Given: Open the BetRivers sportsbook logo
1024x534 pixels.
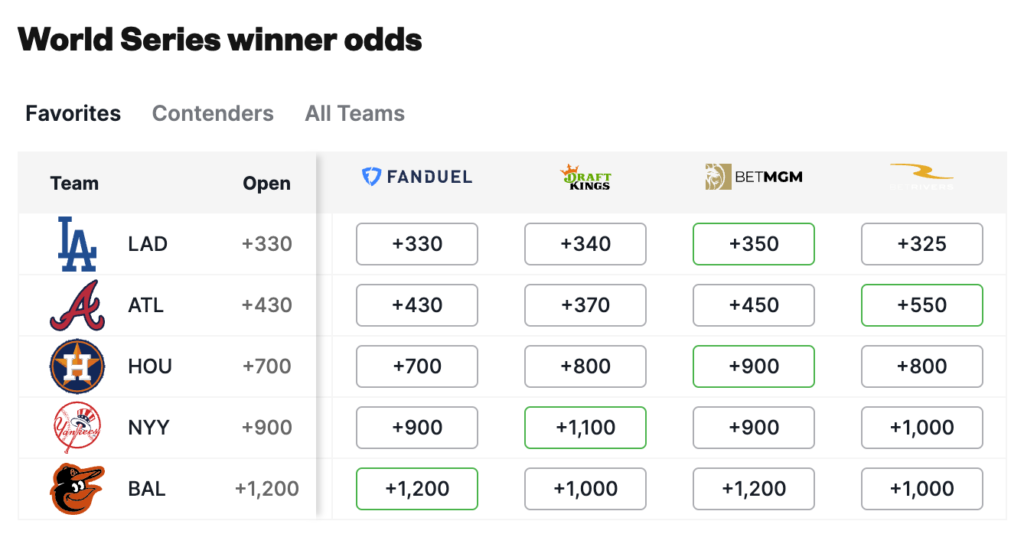Looking at the screenshot, I should 921,177.
